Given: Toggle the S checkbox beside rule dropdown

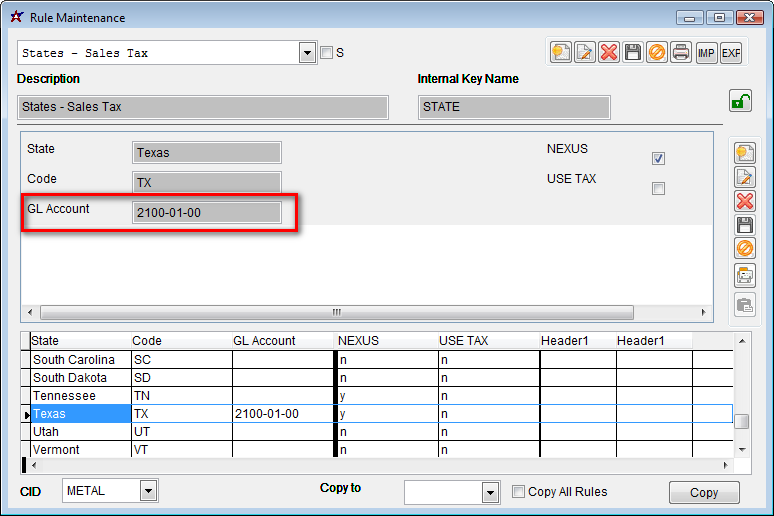Looking at the screenshot, I should pos(326,53).
